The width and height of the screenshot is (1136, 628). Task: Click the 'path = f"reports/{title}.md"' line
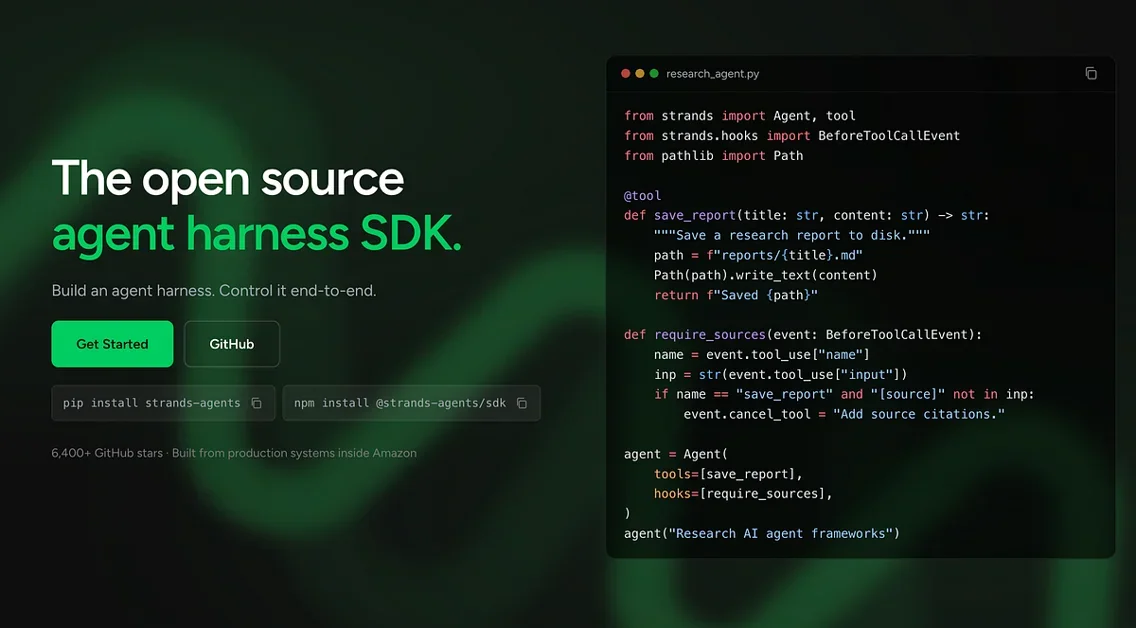758,255
